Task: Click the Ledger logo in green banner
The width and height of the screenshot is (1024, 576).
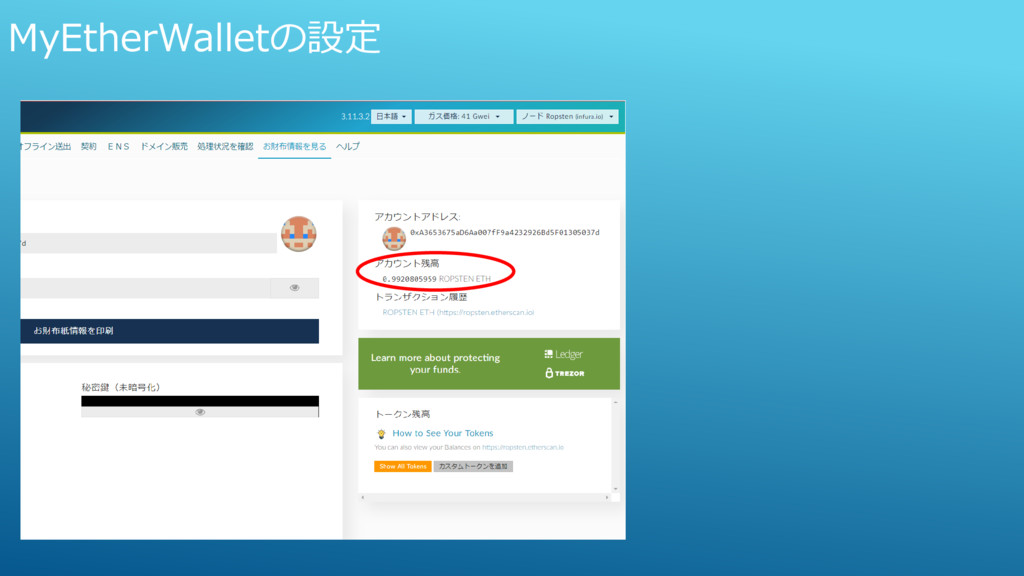Action: coord(564,354)
